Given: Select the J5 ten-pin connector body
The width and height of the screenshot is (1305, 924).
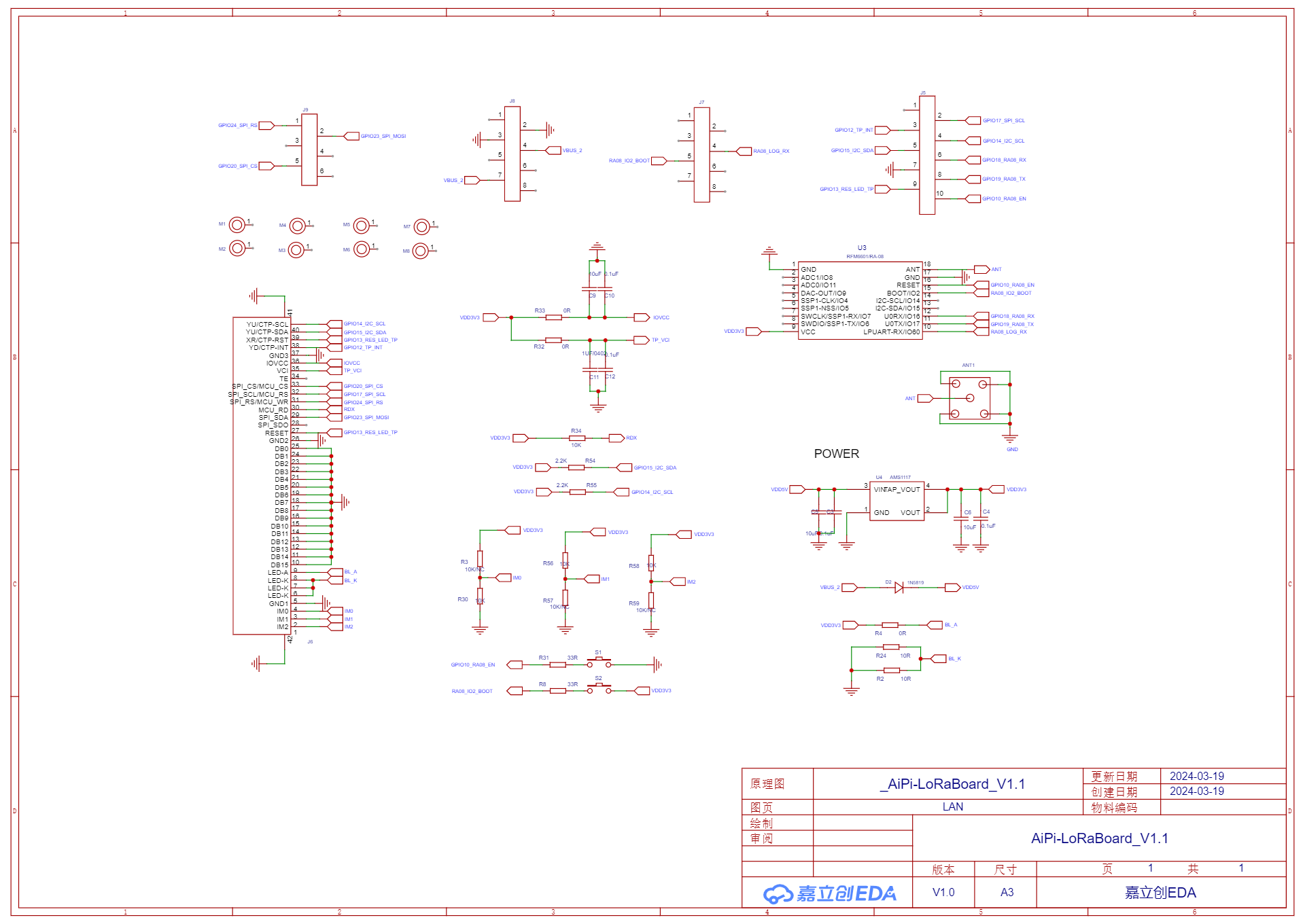Looking at the screenshot, I should pyautogui.click(x=927, y=155).
